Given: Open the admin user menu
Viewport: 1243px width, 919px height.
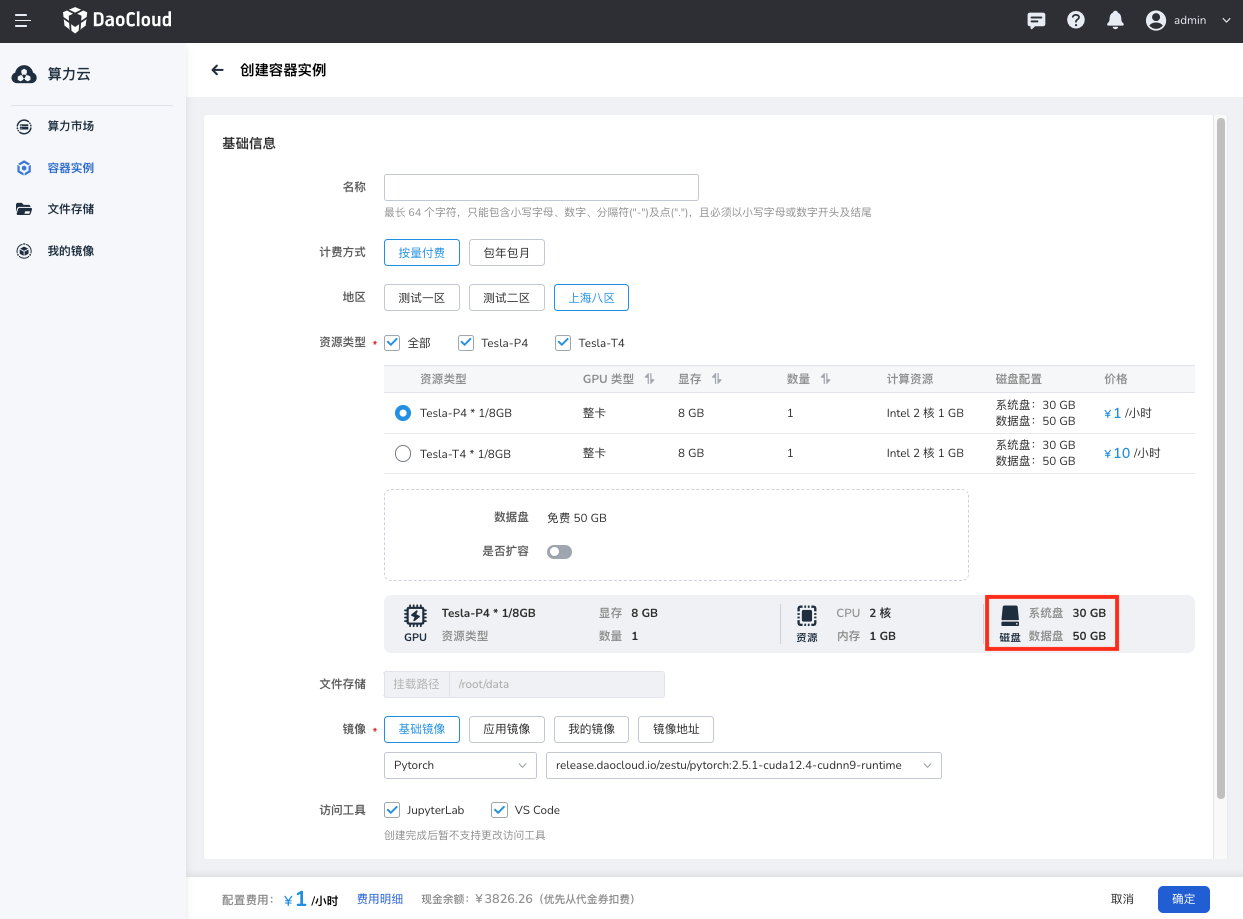Looking at the screenshot, I should point(1188,20).
